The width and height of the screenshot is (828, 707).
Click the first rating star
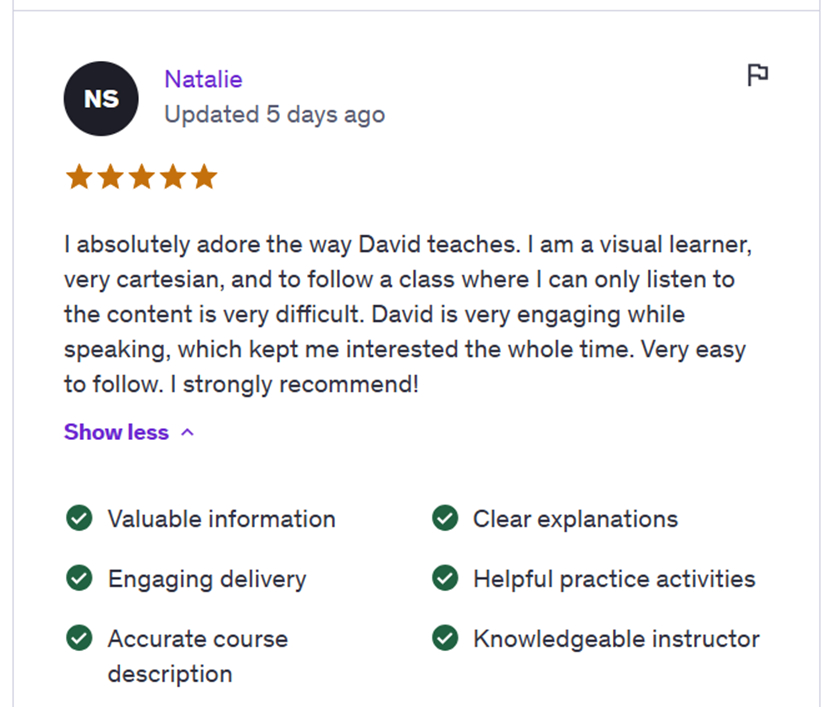pyautogui.click(x=79, y=176)
